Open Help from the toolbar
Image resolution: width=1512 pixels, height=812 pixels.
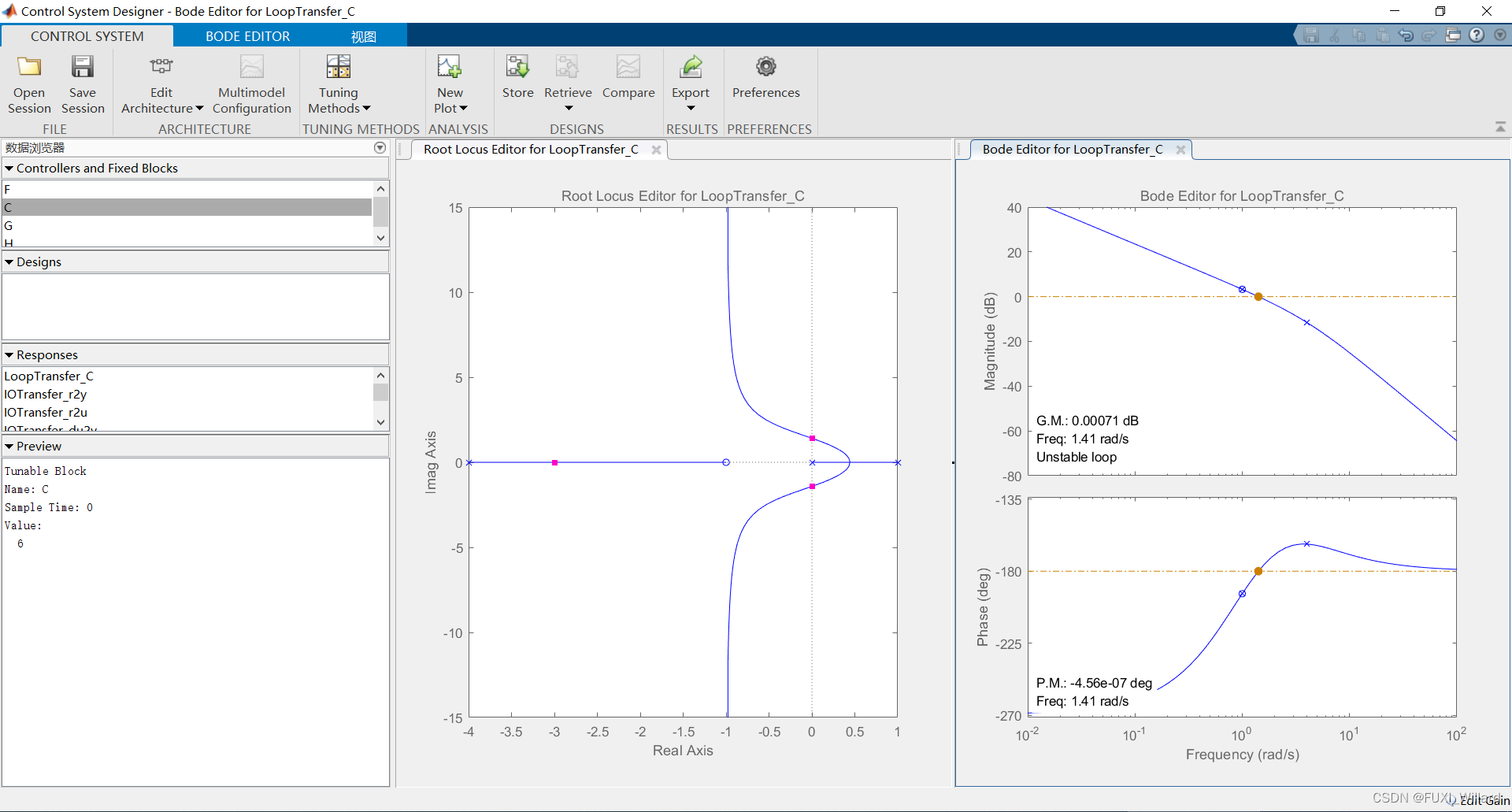[1477, 35]
